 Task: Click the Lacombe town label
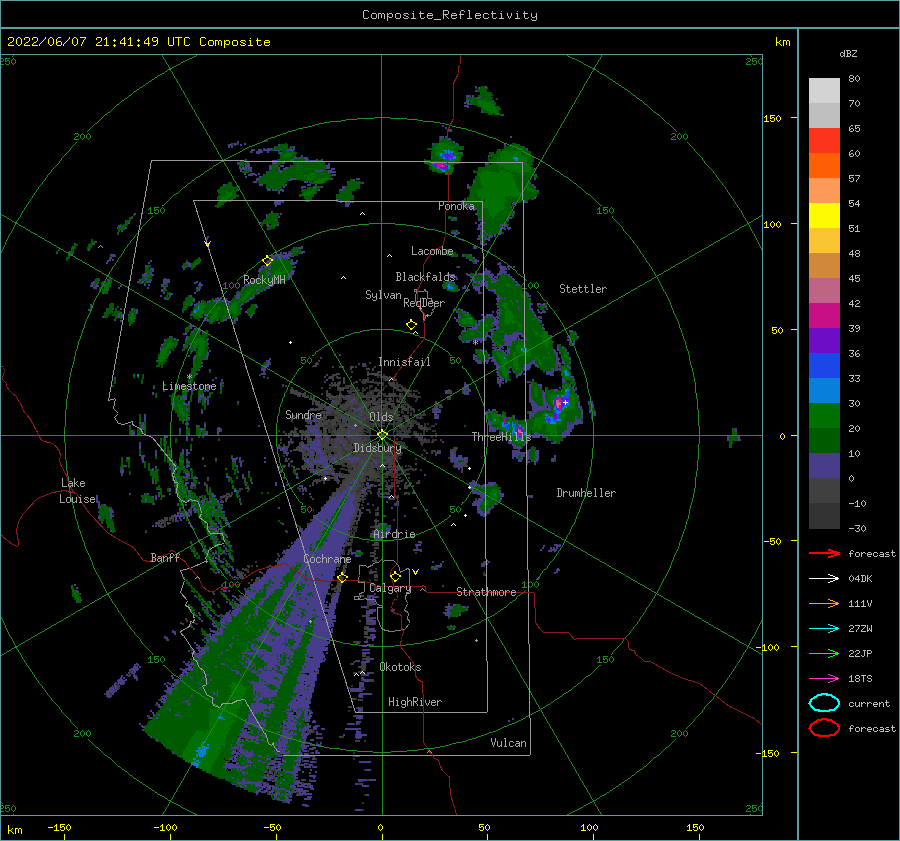[x=432, y=251]
